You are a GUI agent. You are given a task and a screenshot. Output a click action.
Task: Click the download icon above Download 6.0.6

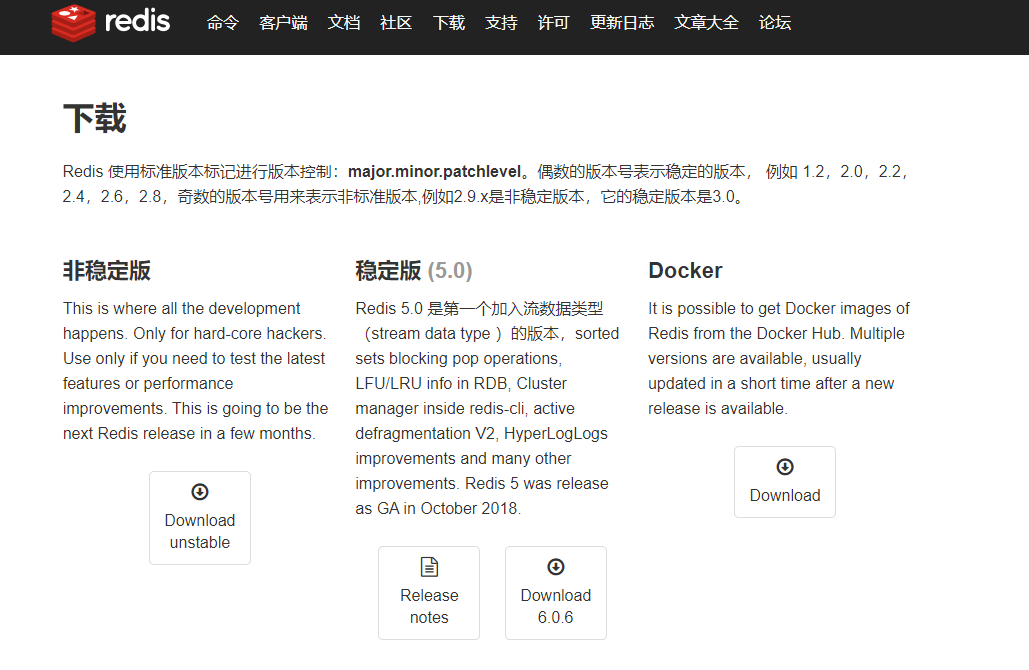[x=556, y=566]
